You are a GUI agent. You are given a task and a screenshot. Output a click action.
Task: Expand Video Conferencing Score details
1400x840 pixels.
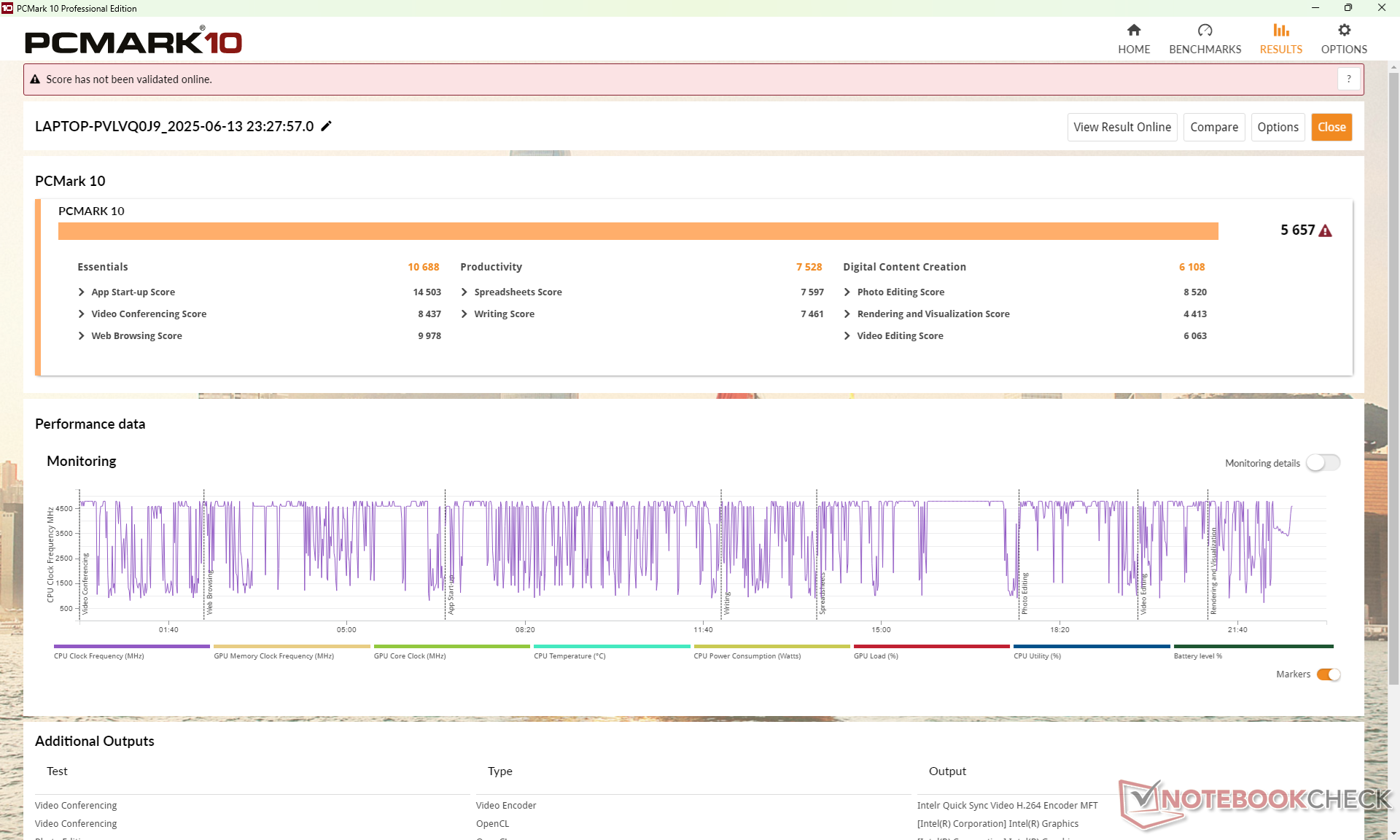point(81,314)
